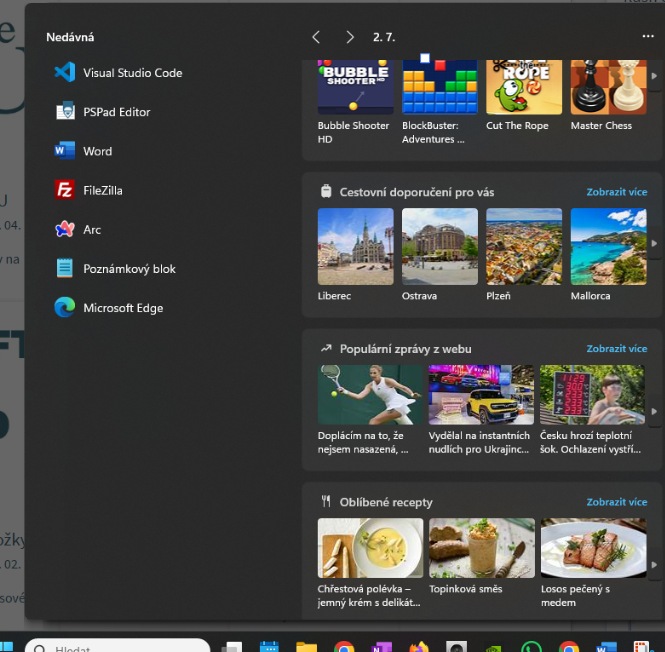
Task: Click Zobrazit více for favorite recipes
Action: (x=617, y=502)
